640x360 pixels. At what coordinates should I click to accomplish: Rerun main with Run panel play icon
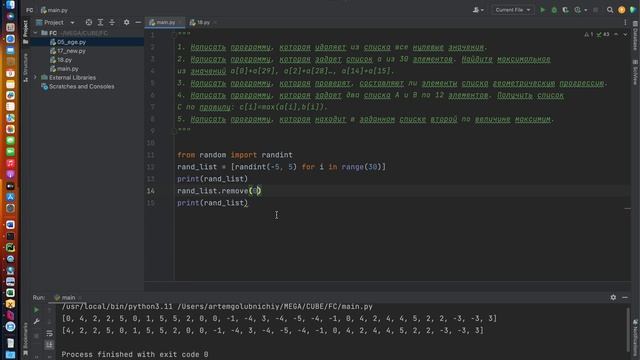coord(36,310)
